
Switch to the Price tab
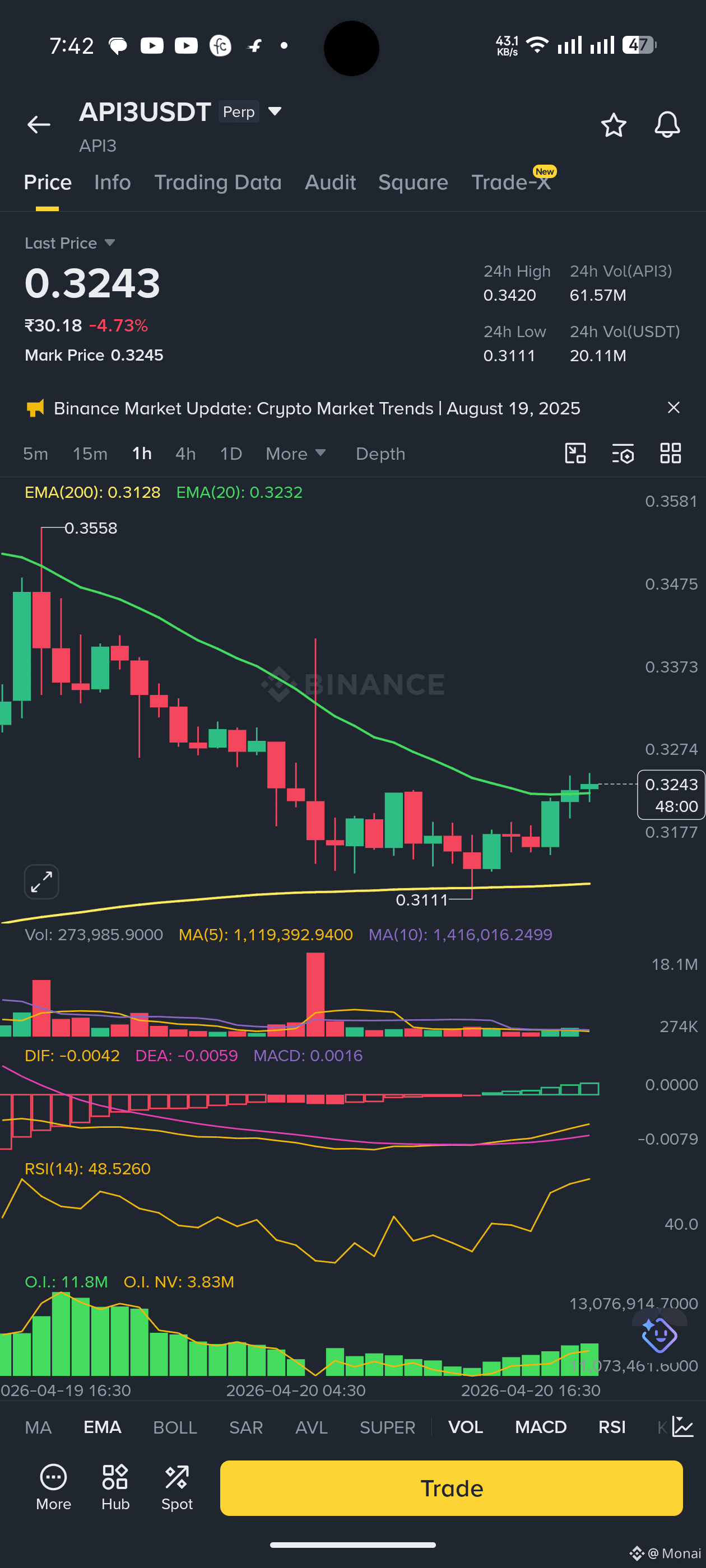(x=48, y=183)
